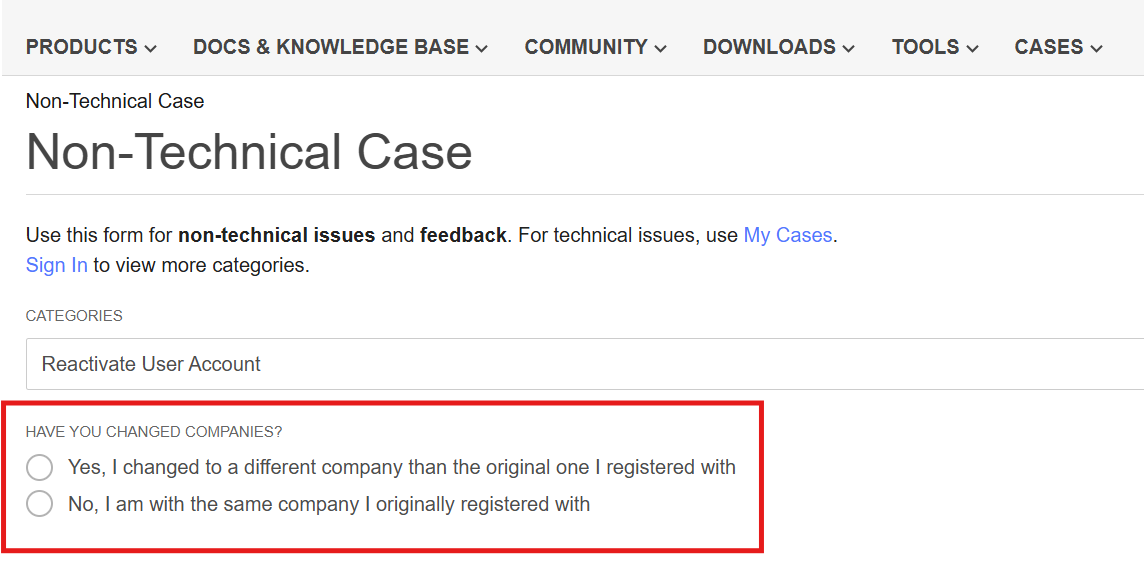The image size is (1144, 588).
Task: Click the Sign In link
Action: click(56, 265)
